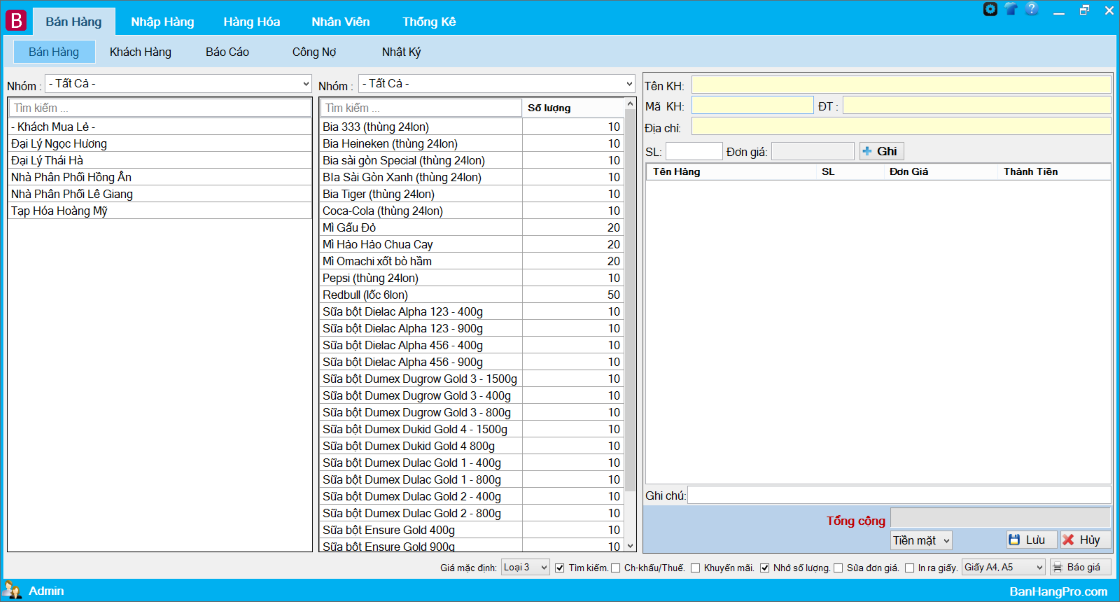Open the BanHangPro.com link

pos(1058,591)
